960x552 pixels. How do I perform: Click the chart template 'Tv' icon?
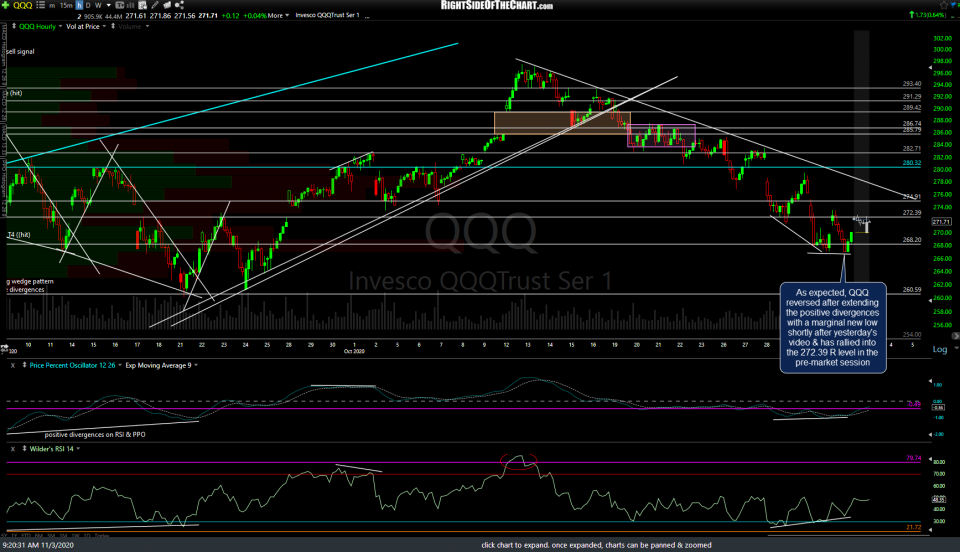click(119, 6)
